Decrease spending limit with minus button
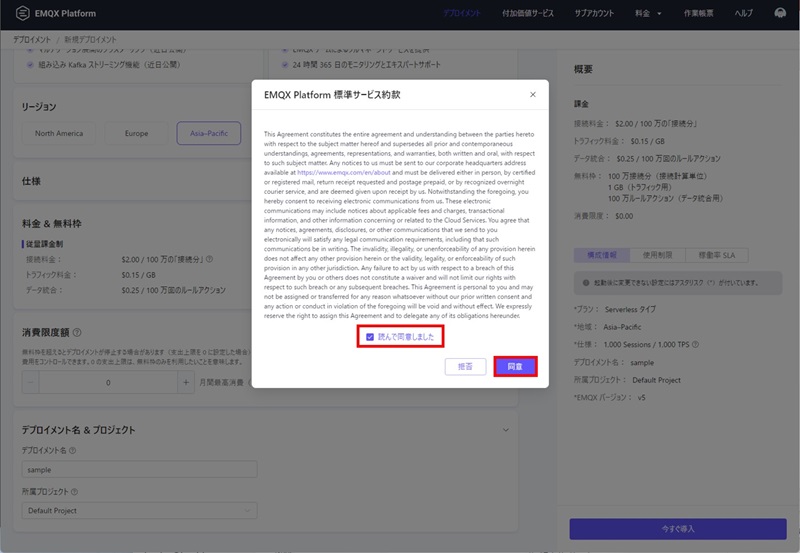Viewport: 800px width, 553px height. click(31, 382)
